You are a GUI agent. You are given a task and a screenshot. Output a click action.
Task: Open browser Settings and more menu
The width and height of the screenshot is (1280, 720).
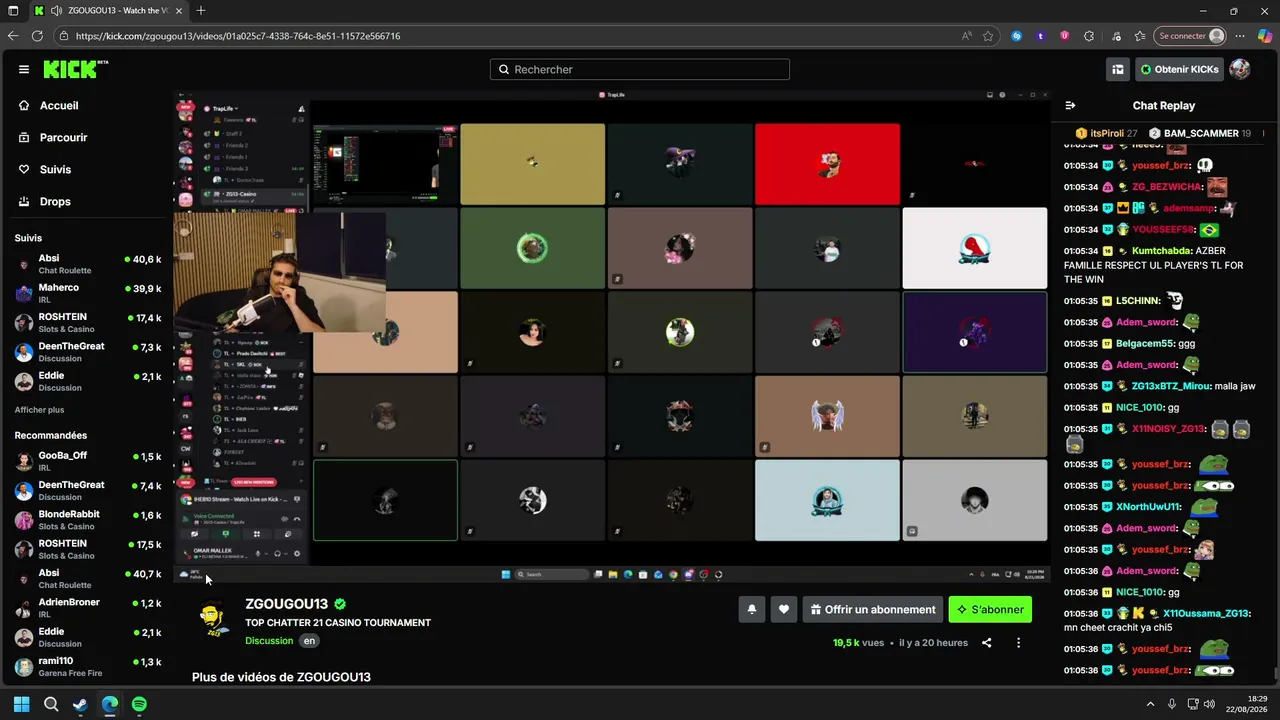1239,36
